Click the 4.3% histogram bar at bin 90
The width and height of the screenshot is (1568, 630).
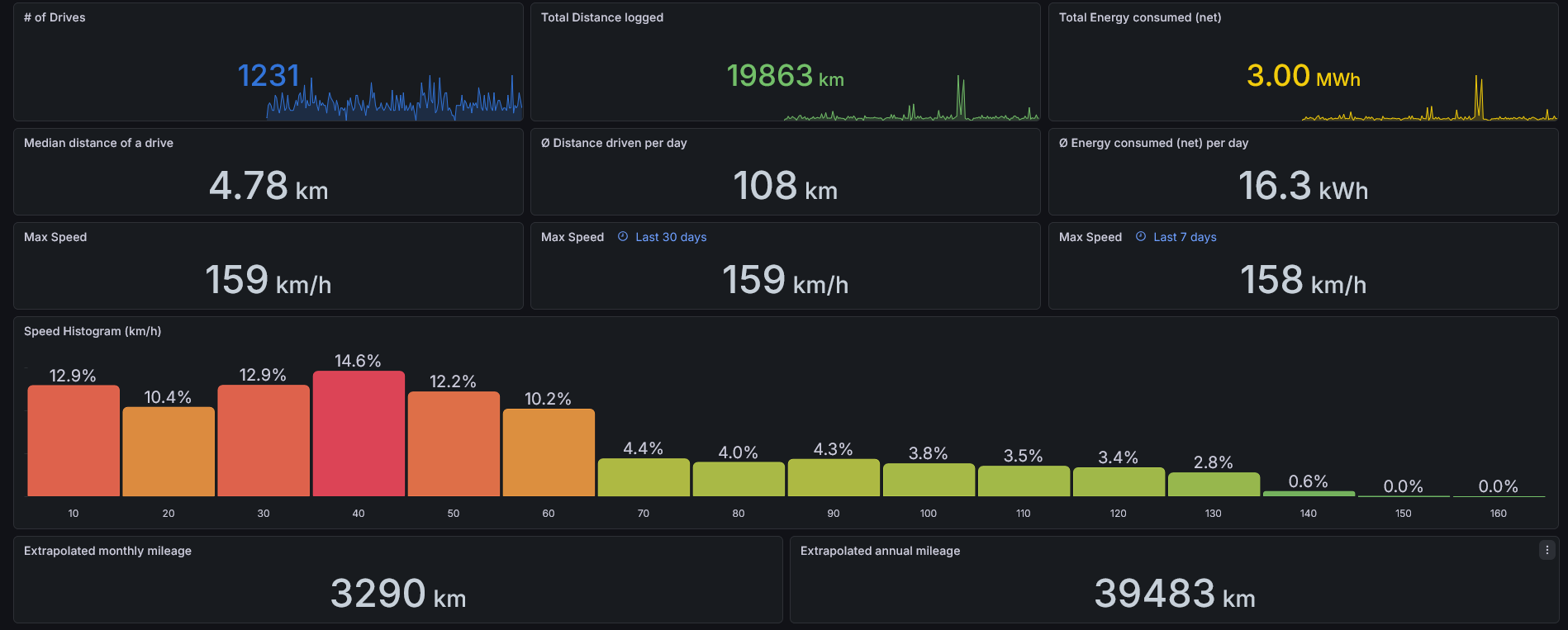(x=834, y=478)
